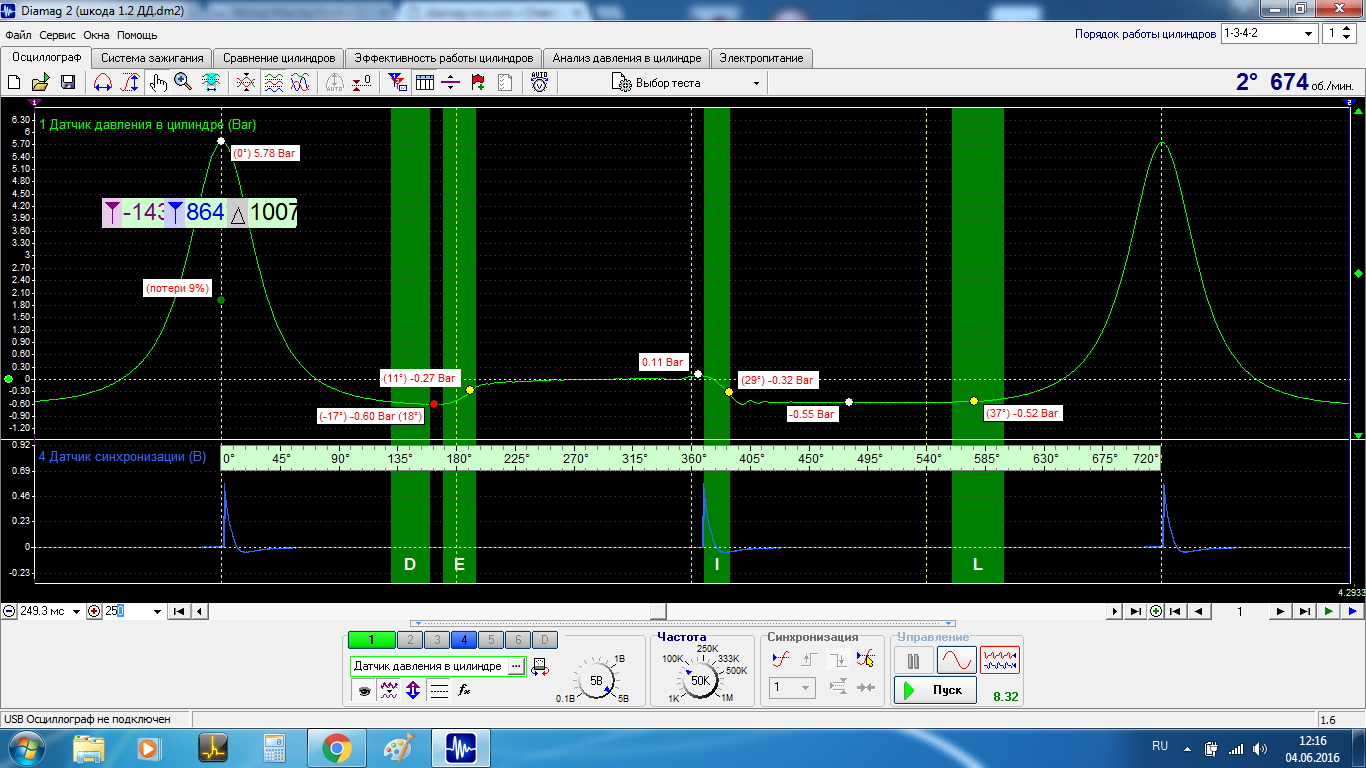Screen dimensions: 1366x768
Task: Open the 249.3 мс time scale dropdown
Action: [77, 611]
